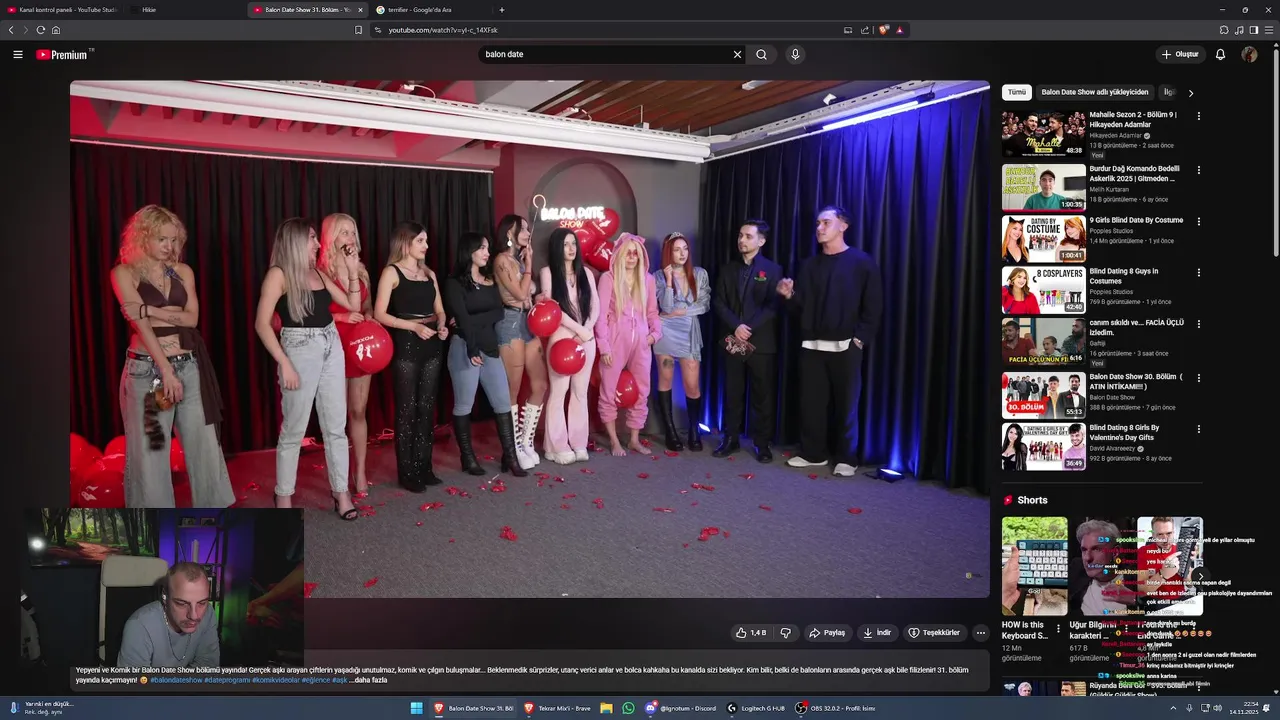Open Logitech G HUB from taskbar
The image size is (1280, 720).
pyautogui.click(x=757, y=708)
